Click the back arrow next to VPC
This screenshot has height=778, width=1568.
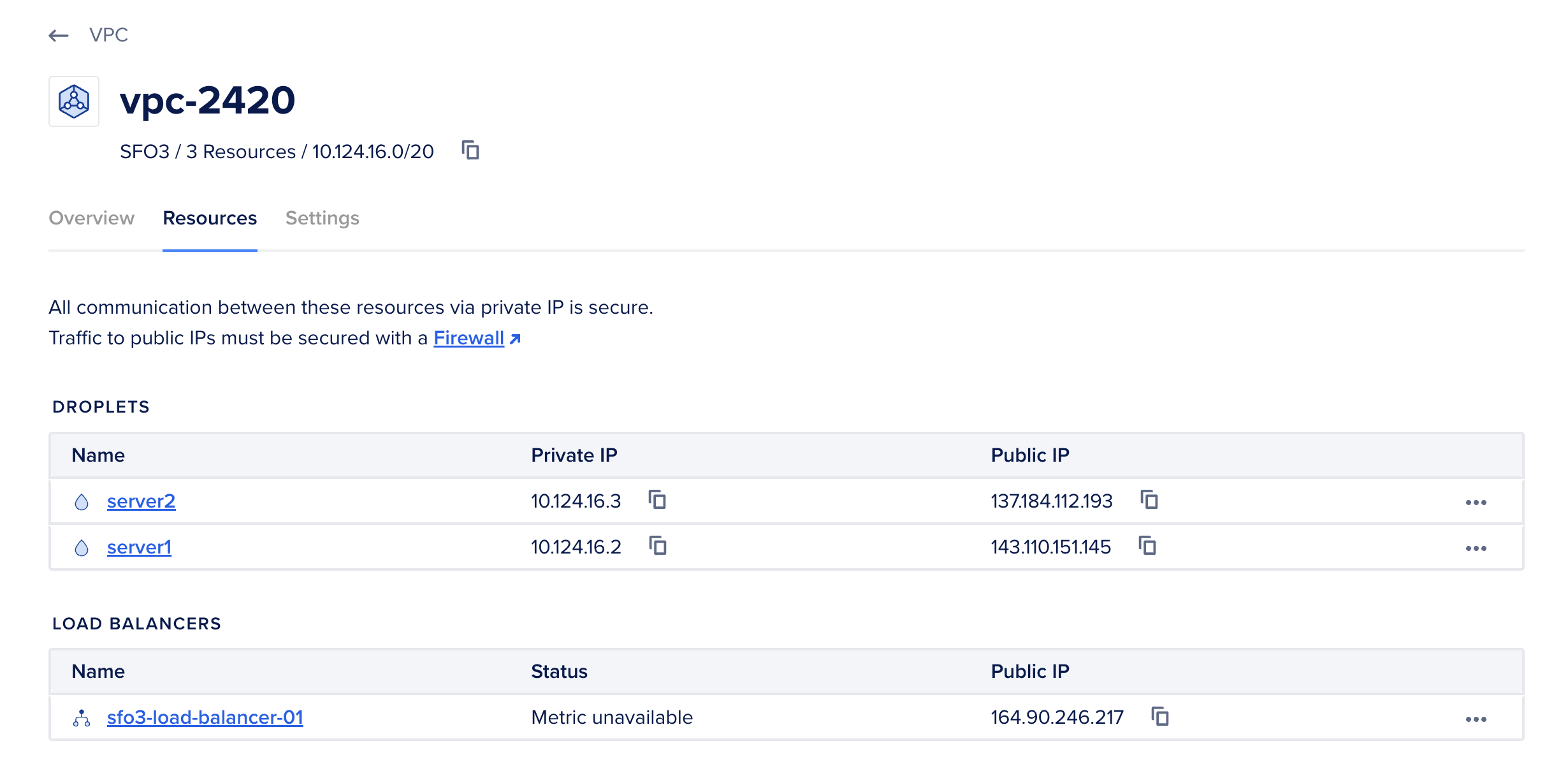click(59, 36)
